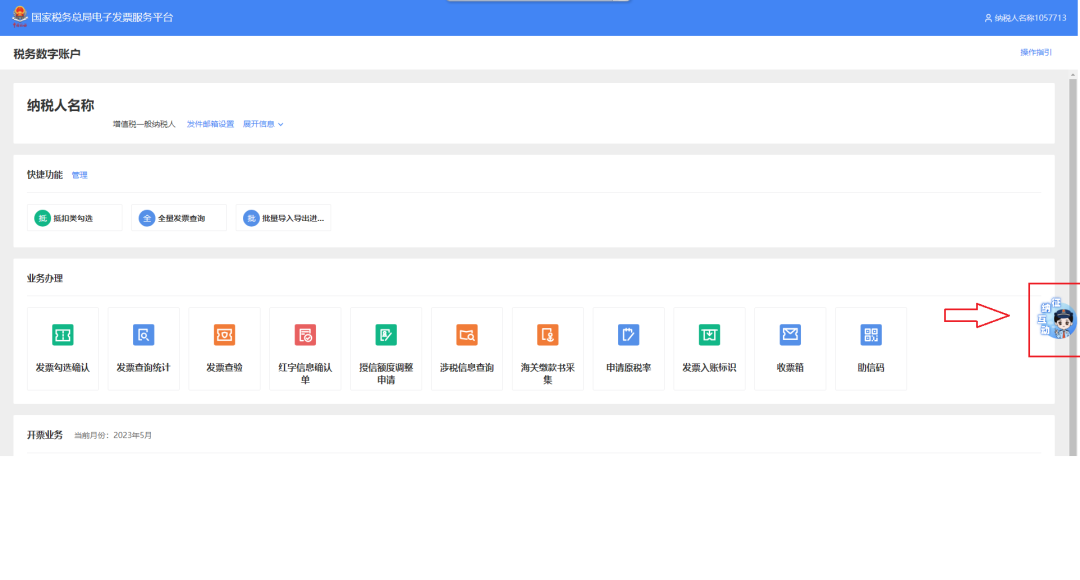Expand 展开信息 taxpayer details

point(263,125)
